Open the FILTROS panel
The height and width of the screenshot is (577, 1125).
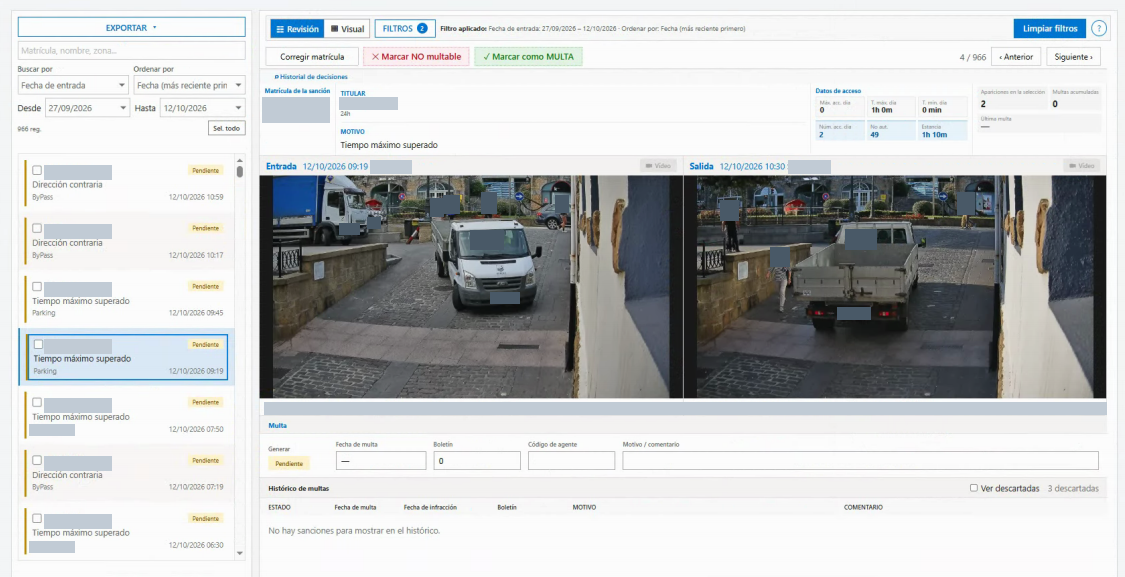pos(405,29)
